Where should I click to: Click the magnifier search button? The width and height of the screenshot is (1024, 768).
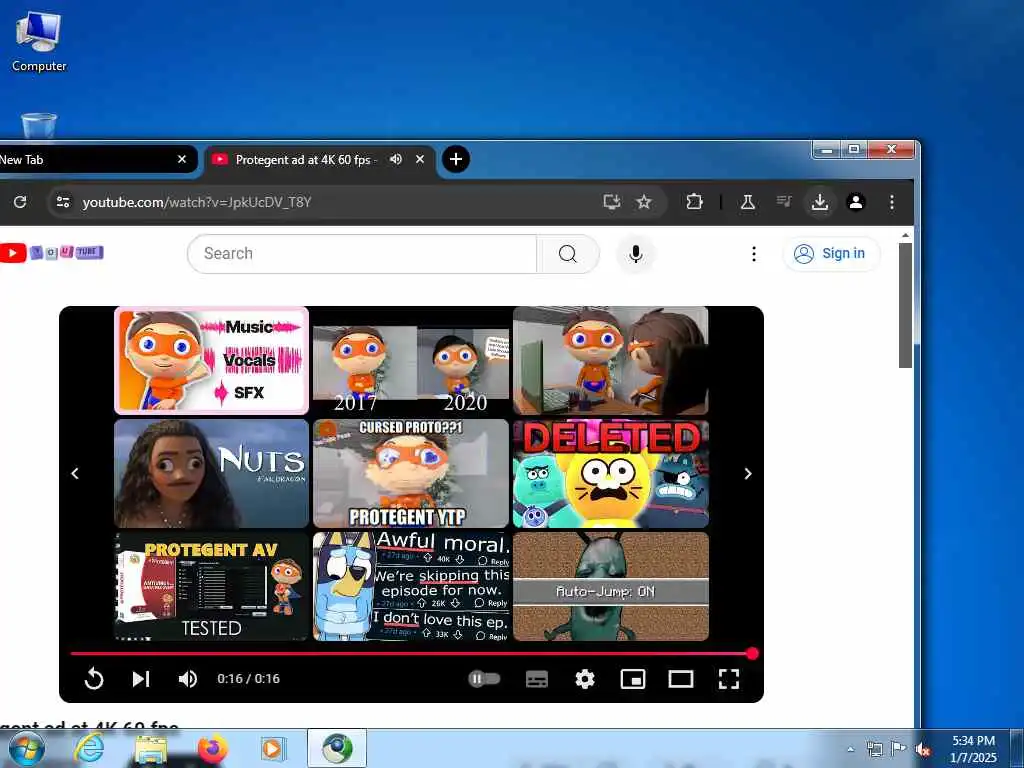click(568, 253)
